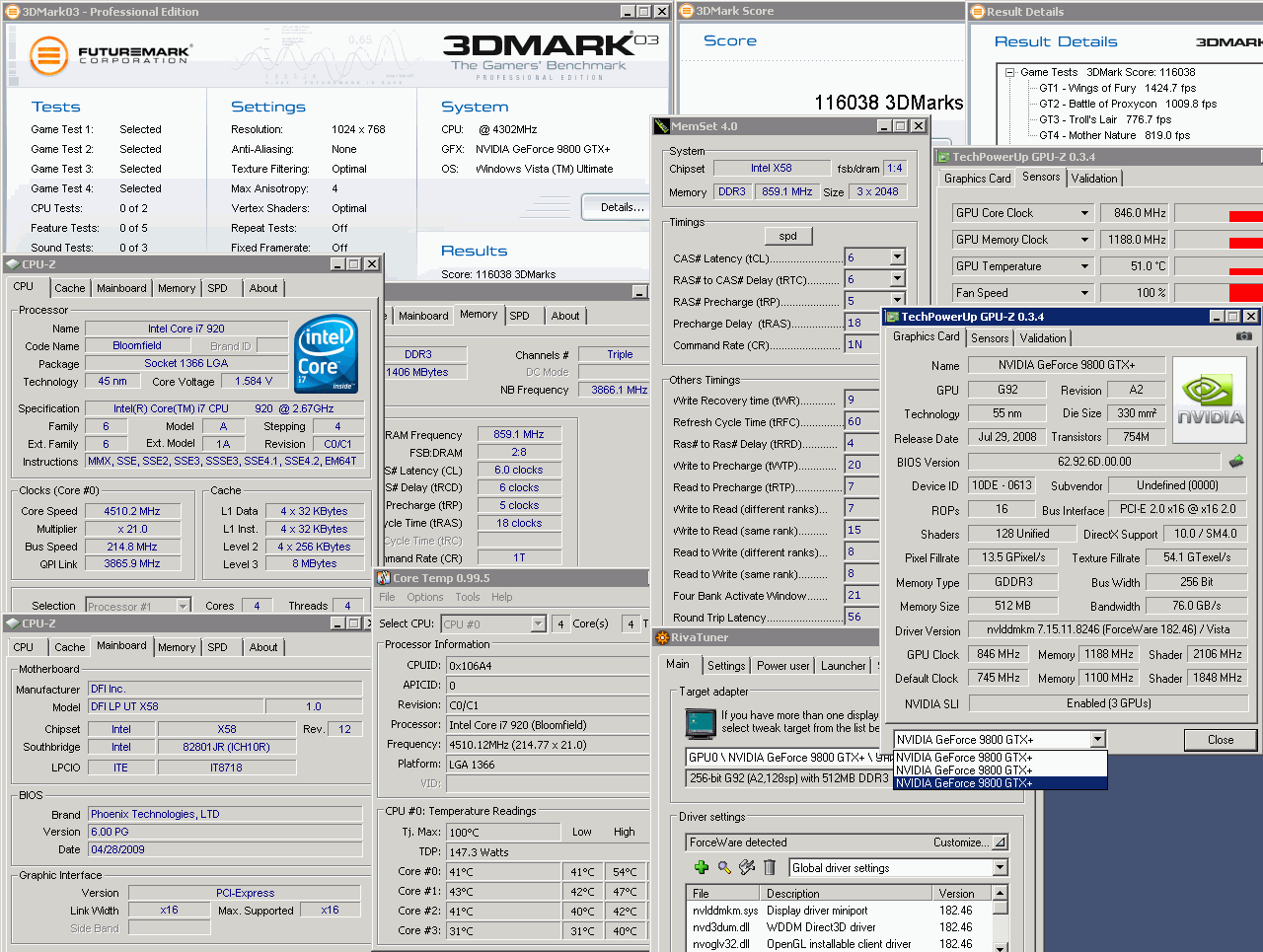
Task: Open the Global driver settings dropdown in RivaTuner
Action: [1000, 868]
